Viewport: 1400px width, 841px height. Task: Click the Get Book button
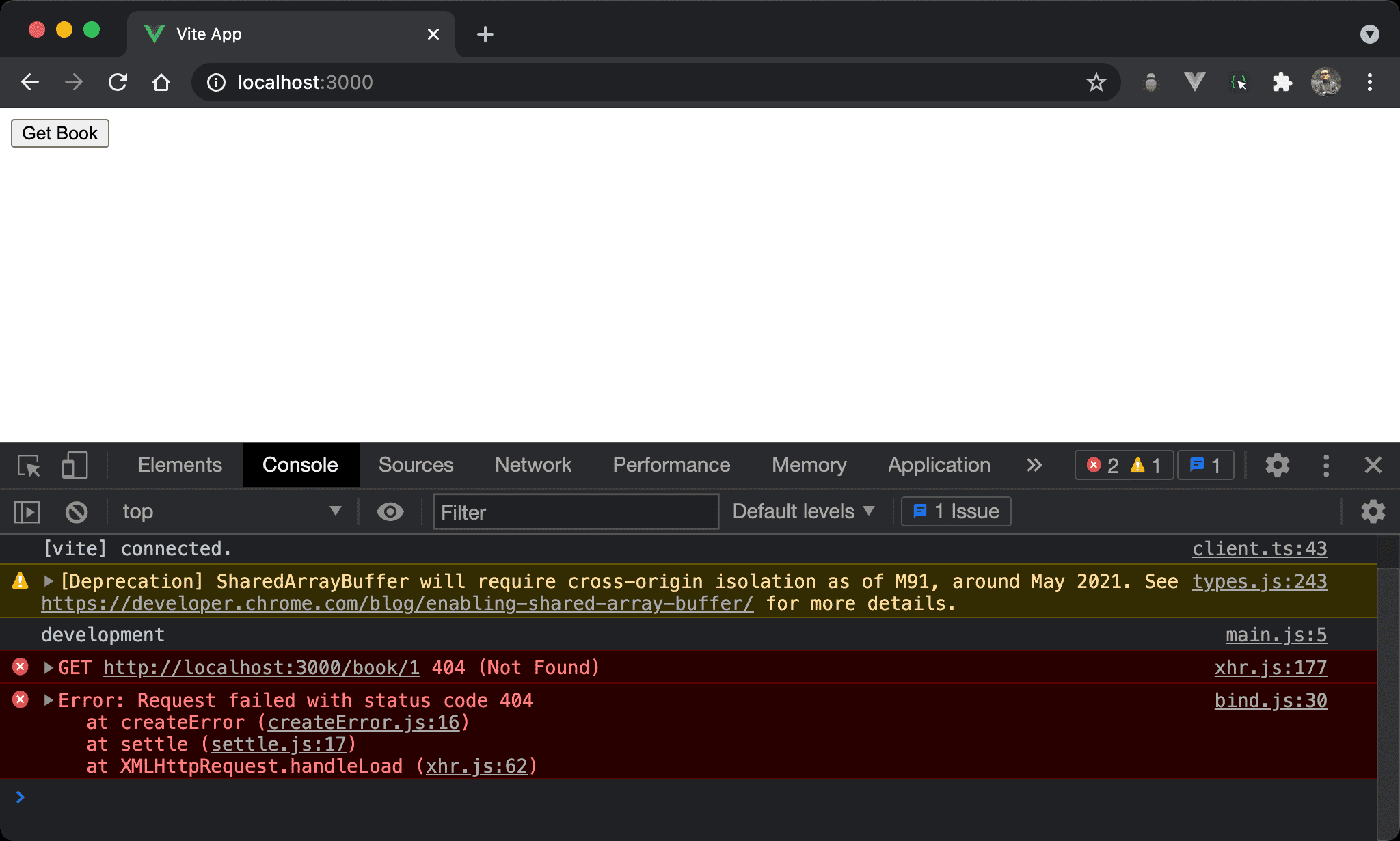60,133
